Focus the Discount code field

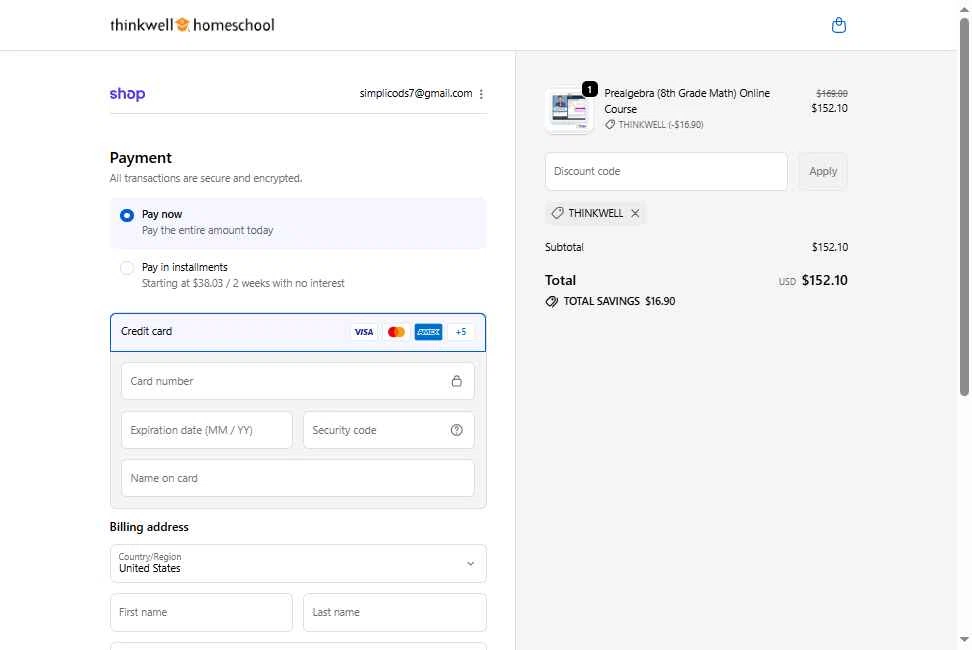(666, 172)
